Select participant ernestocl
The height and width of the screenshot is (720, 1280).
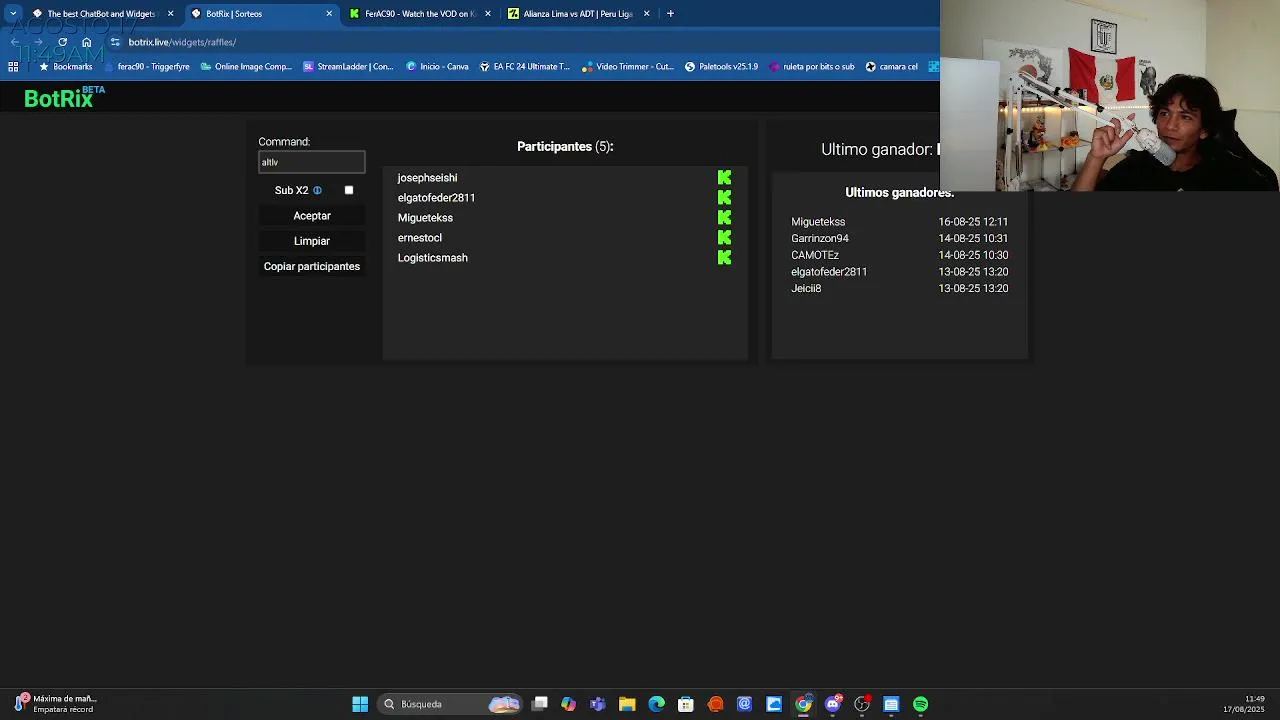tap(419, 238)
